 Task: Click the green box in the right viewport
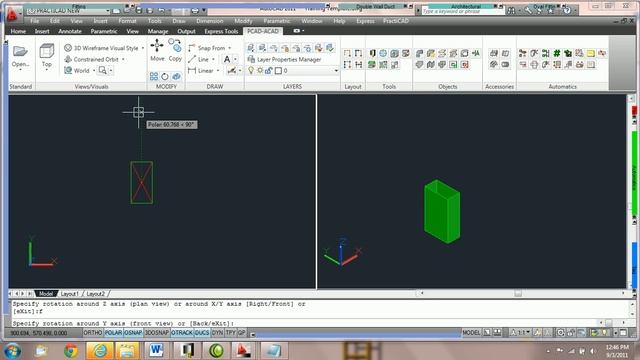coord(442,211)
